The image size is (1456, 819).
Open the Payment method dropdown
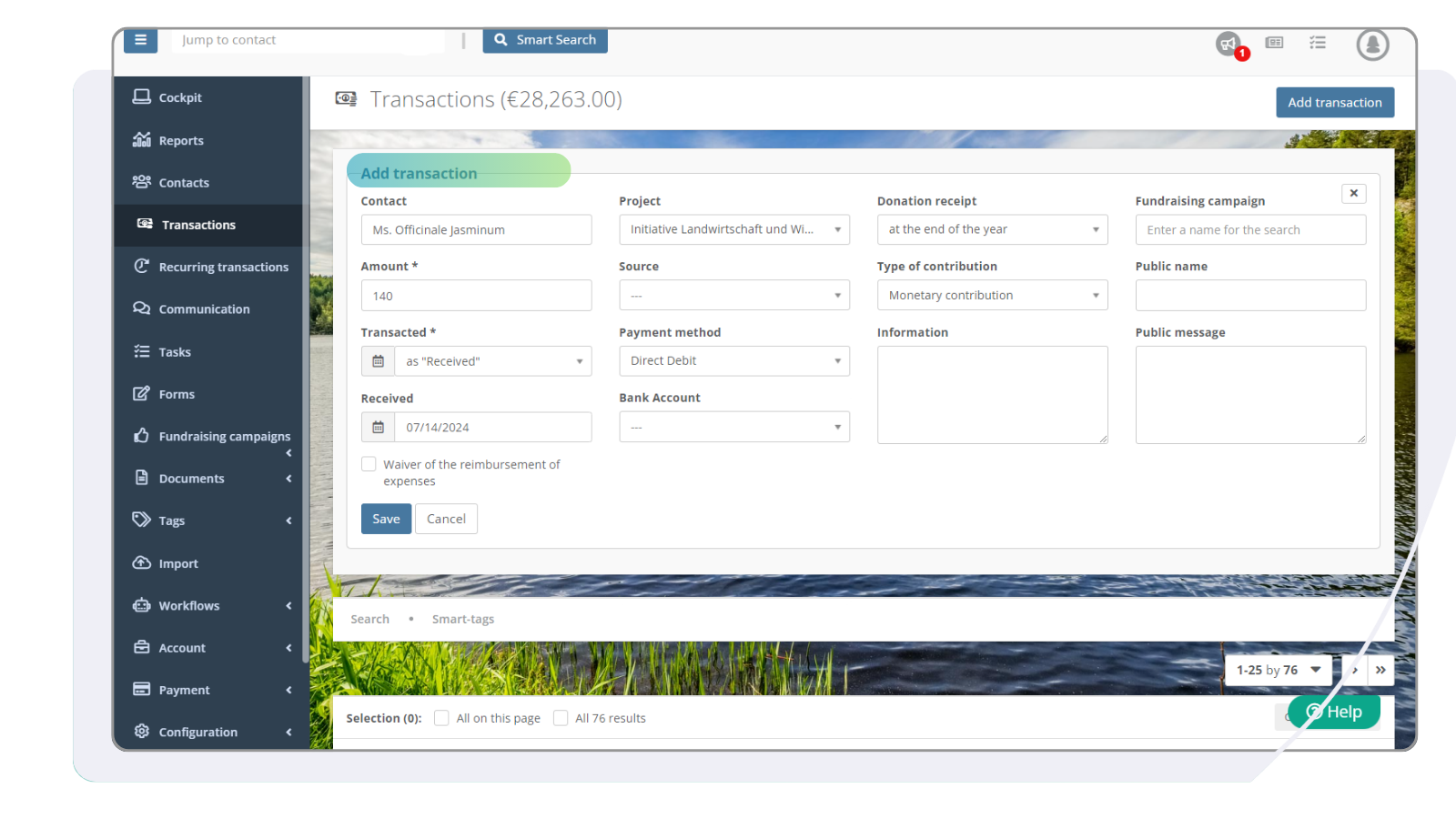point(734,360)
